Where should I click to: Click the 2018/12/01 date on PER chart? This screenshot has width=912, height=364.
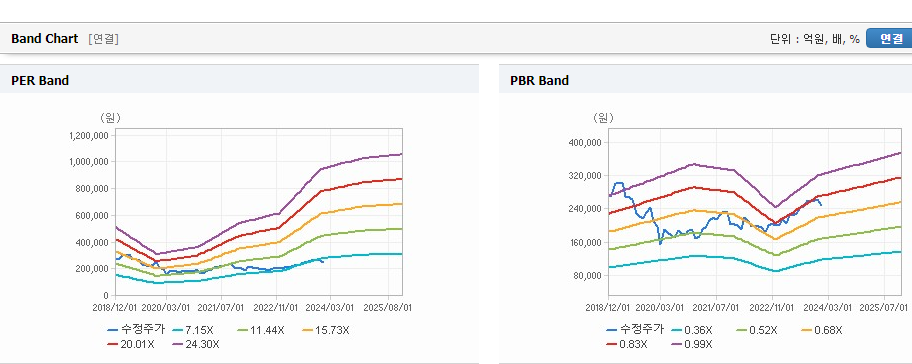(x=115, y=307)
